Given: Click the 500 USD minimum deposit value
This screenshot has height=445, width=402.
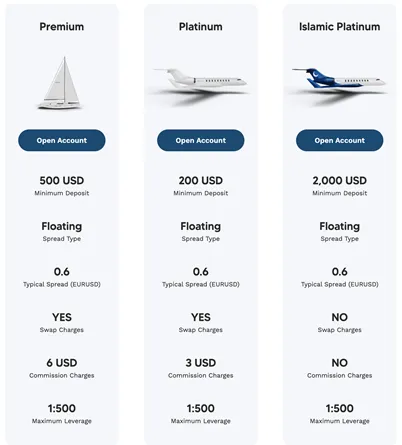Looking at the screenshot, I should point(62,181).
